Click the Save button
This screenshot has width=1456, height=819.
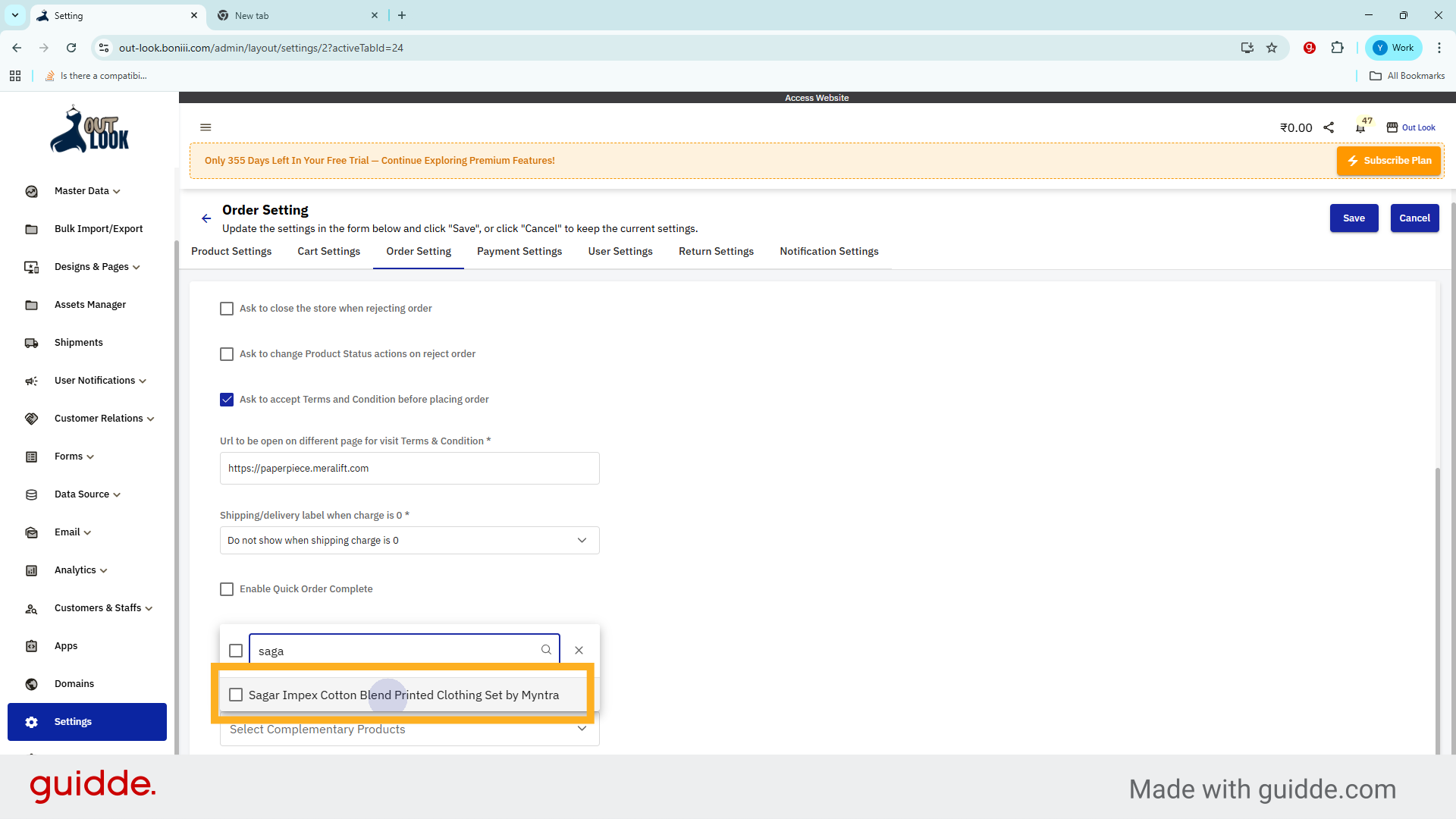pos(1354,218)
